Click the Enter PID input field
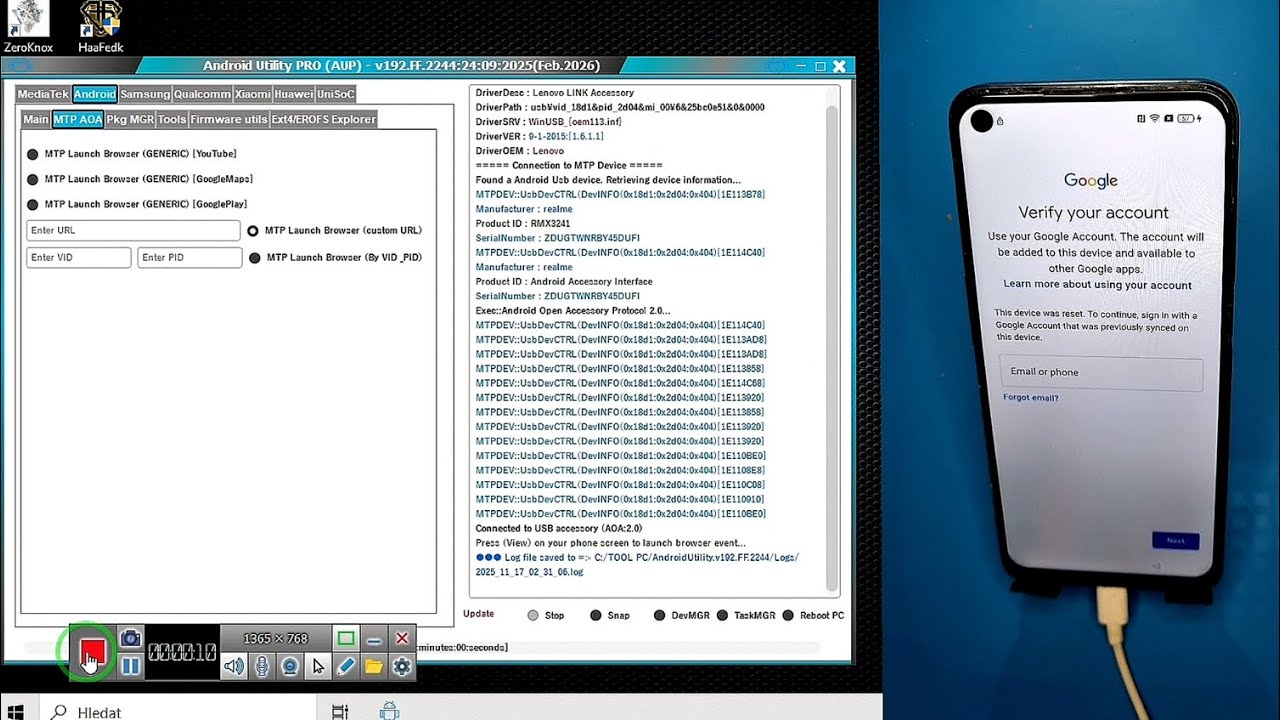1280x720 pixels. click(x=190, y=258)
